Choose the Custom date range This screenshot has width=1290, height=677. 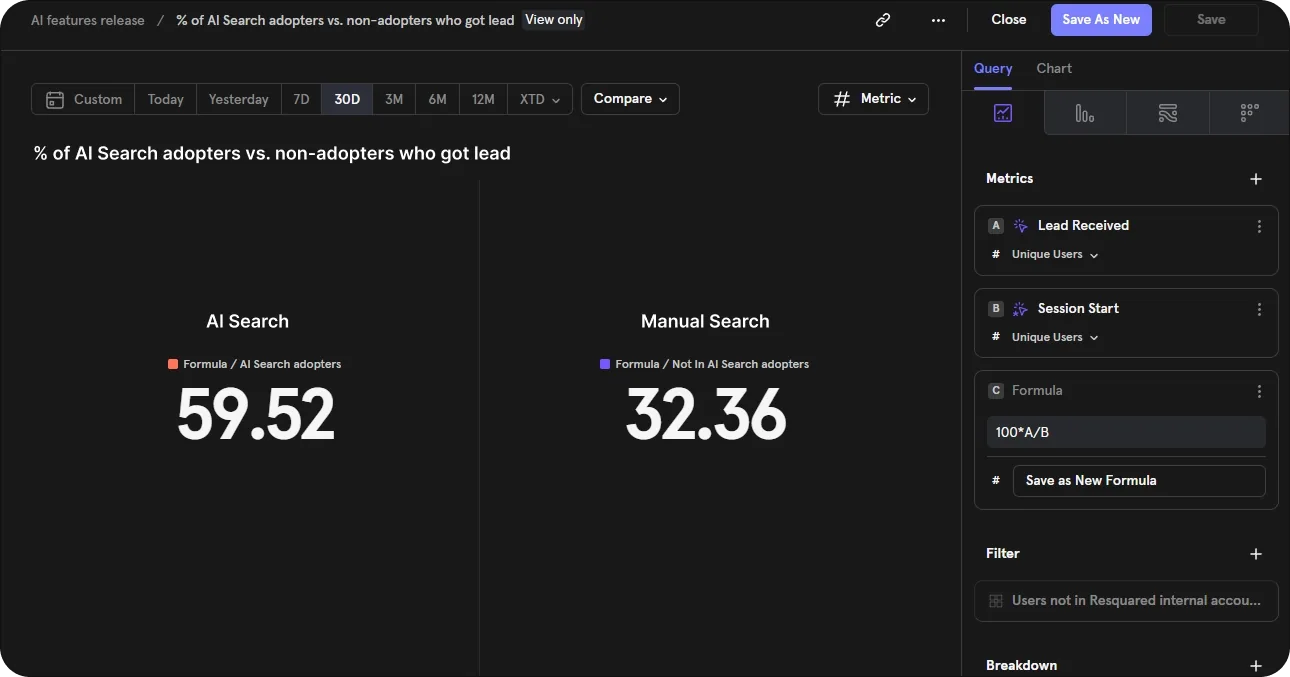click(83, 99)
